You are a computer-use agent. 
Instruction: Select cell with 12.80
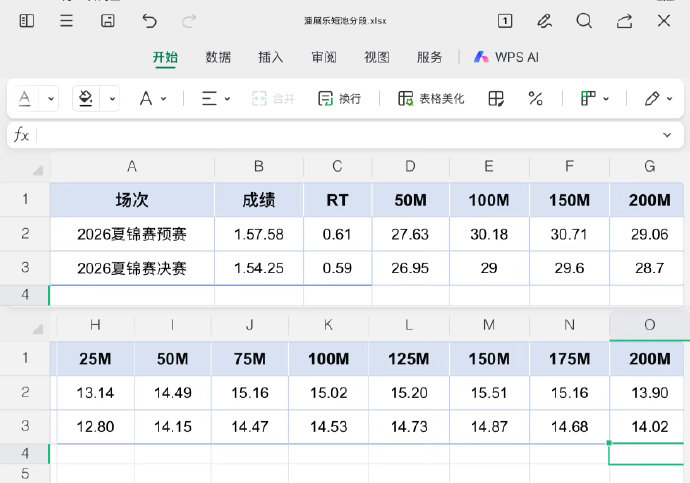(95, 426)
